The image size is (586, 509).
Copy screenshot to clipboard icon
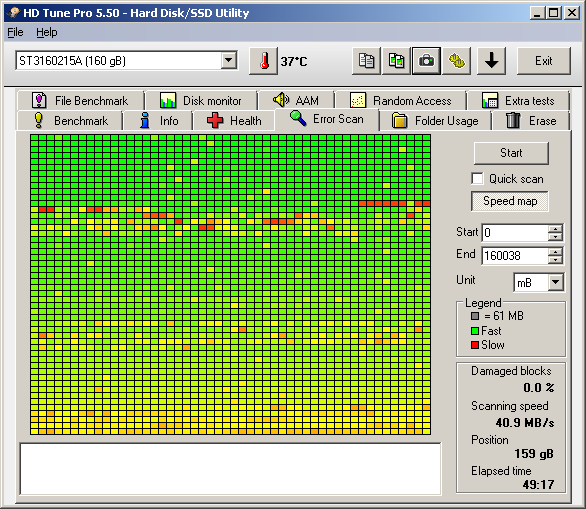click(396, 61)
